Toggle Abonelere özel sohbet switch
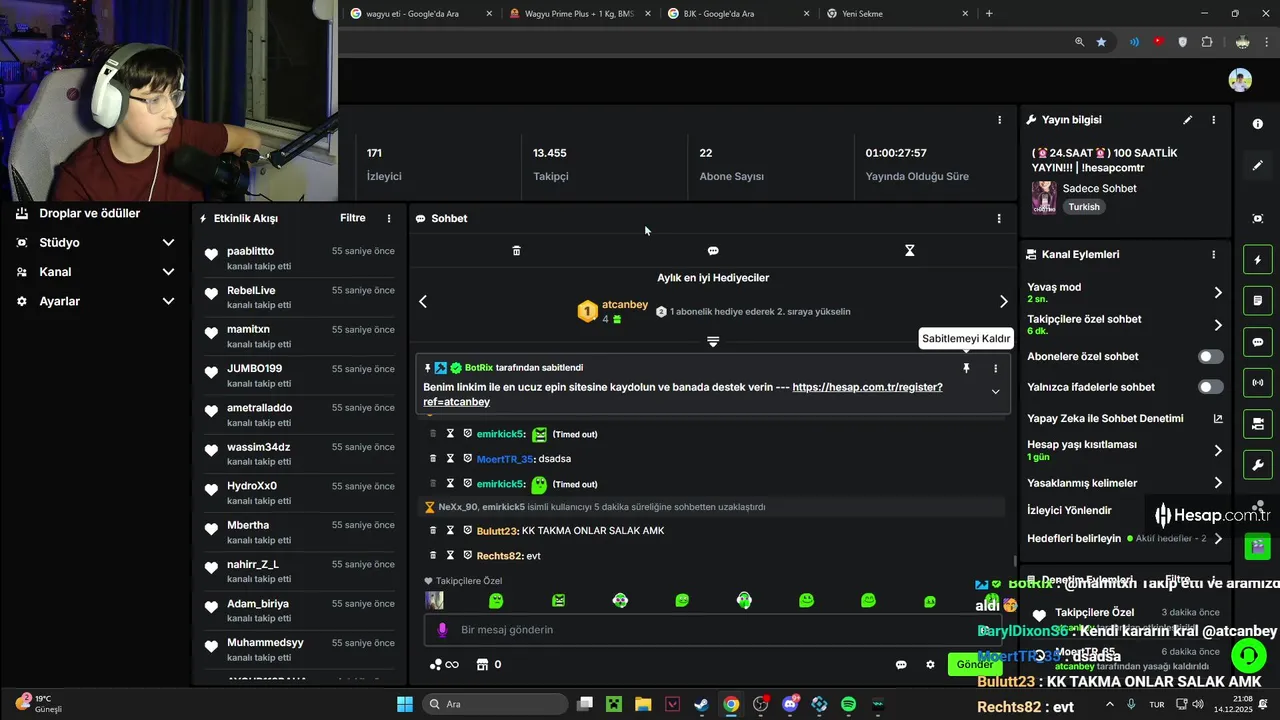Viewport: 1280px width, 720px height. click(x=1211, y=357)
